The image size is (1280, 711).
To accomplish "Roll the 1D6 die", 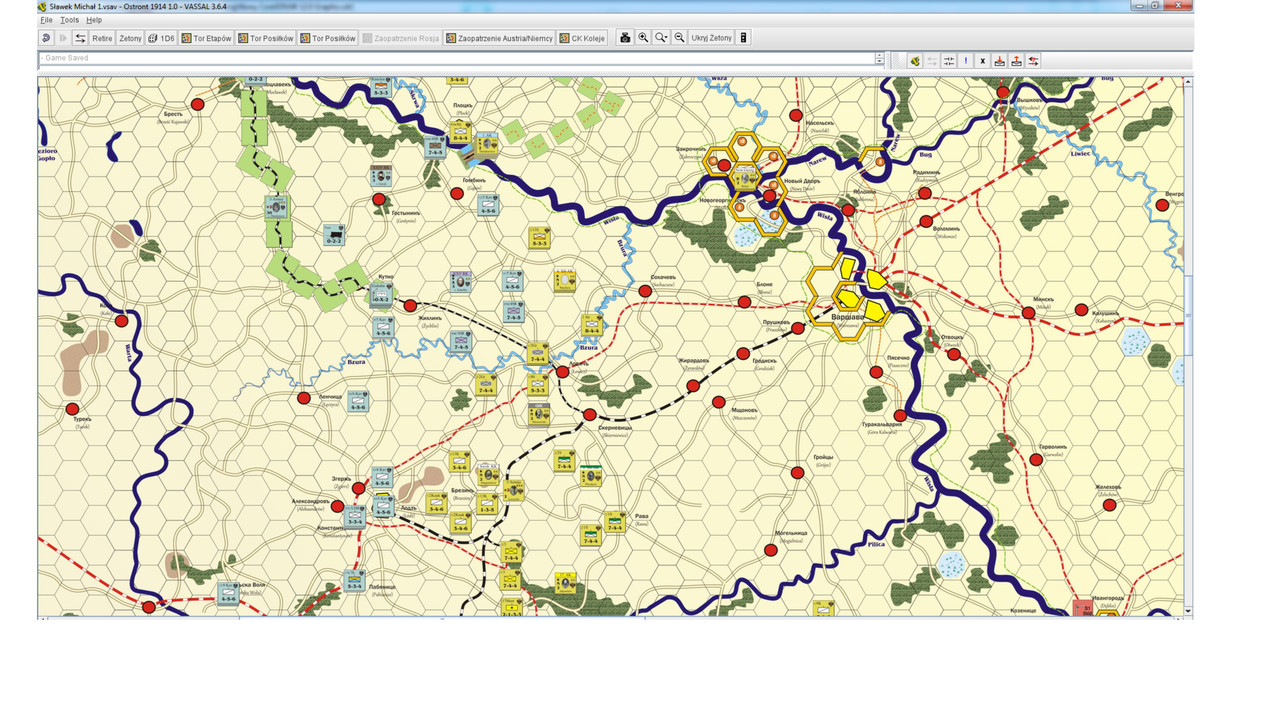I will pyautogui.click(x=161, y=38).
